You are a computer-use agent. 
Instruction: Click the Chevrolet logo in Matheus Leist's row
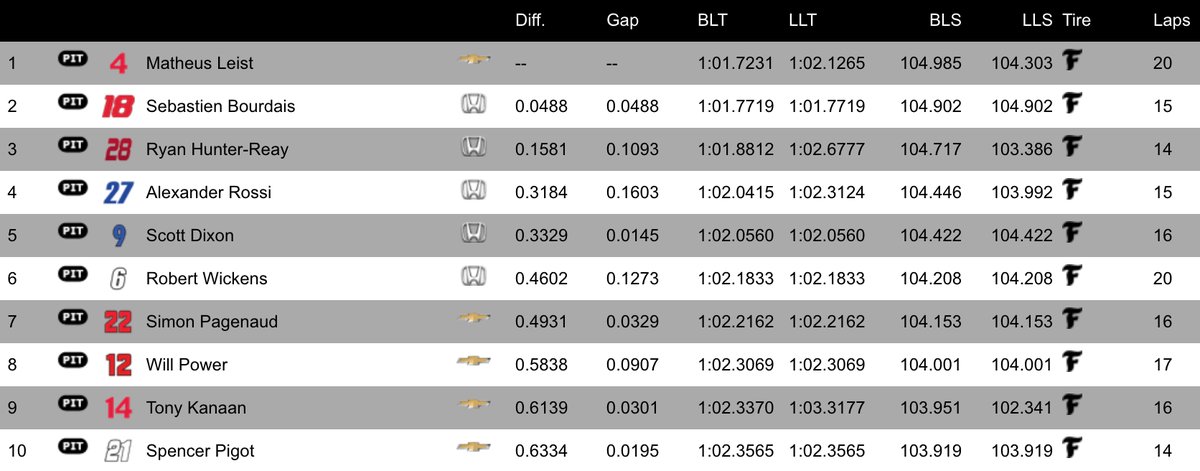click(474, 62)
